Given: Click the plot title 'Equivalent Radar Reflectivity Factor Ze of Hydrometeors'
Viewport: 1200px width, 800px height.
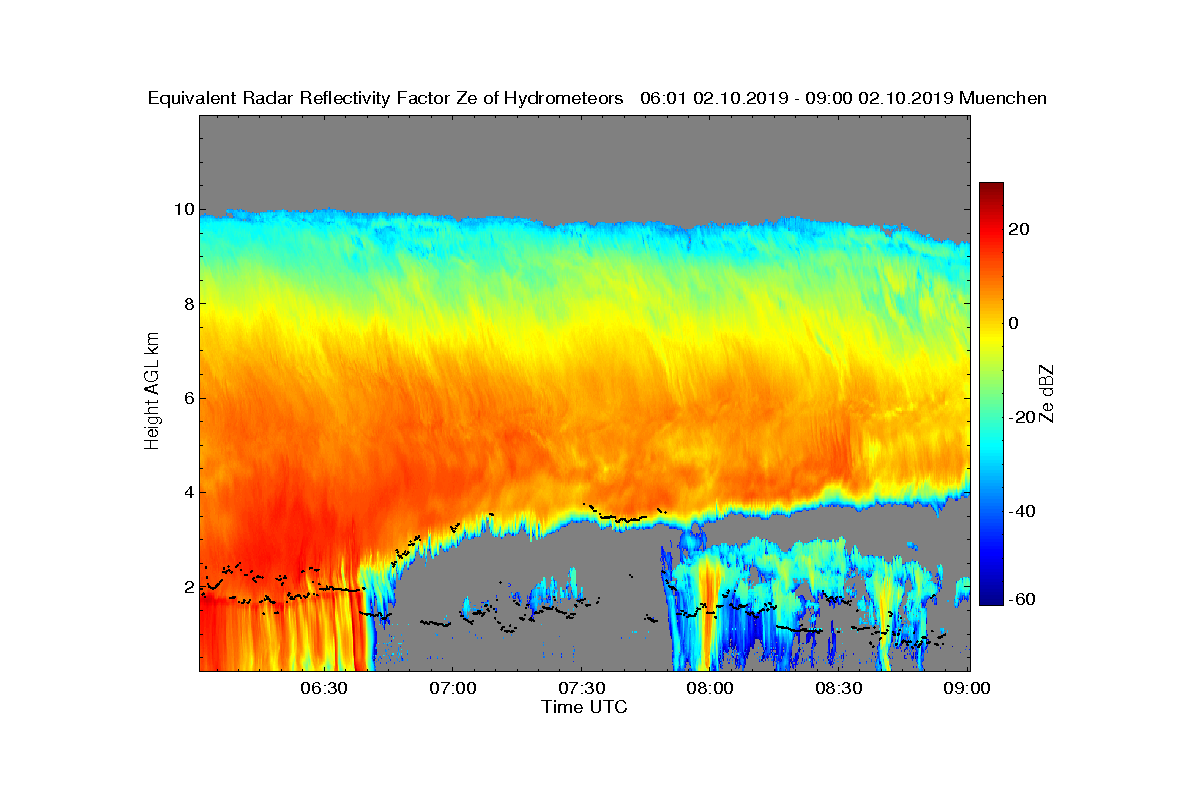Looking at the screenshot, I should 386,98.
